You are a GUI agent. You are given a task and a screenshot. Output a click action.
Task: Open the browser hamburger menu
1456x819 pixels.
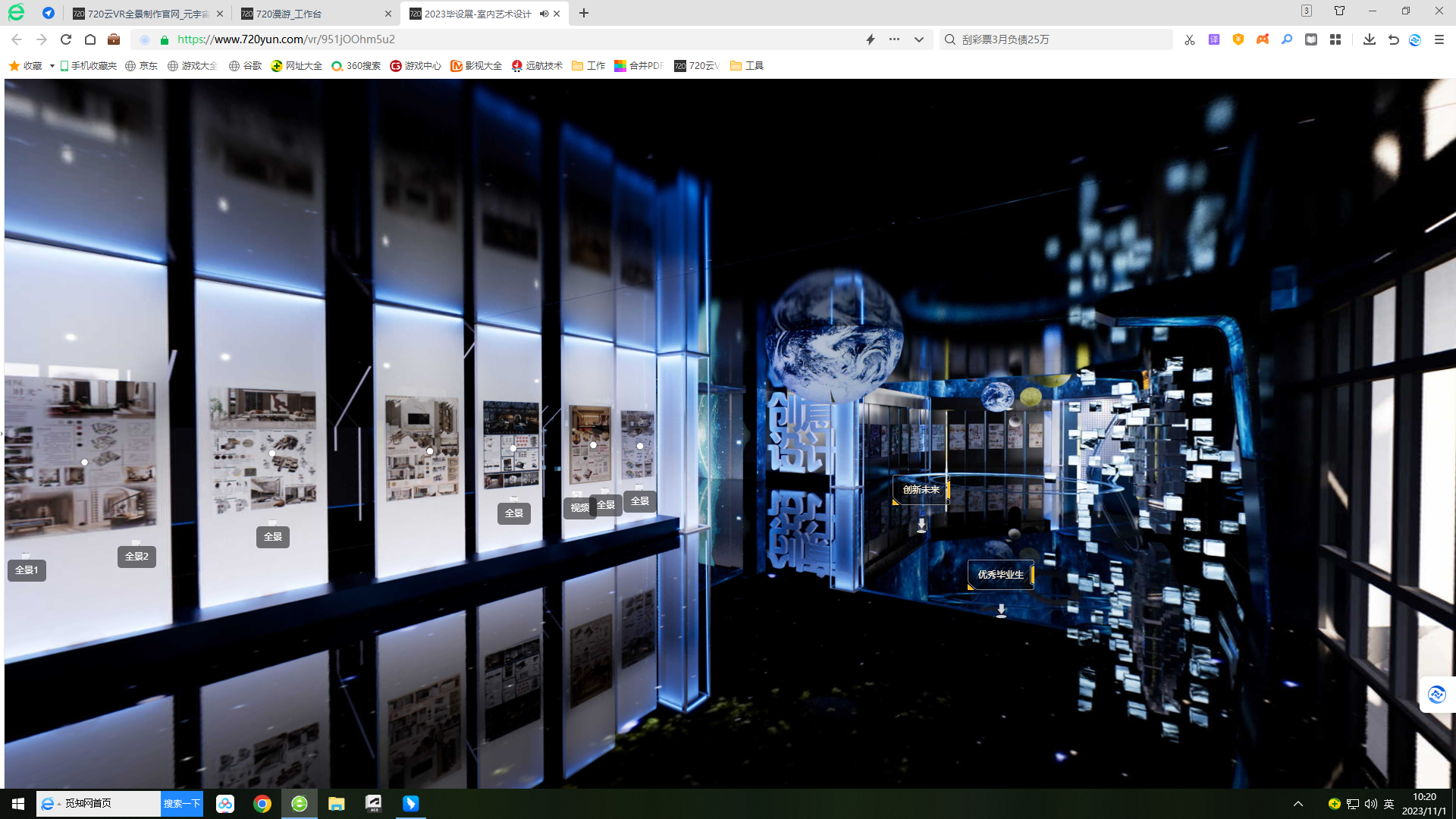(x=1439, y=39)
